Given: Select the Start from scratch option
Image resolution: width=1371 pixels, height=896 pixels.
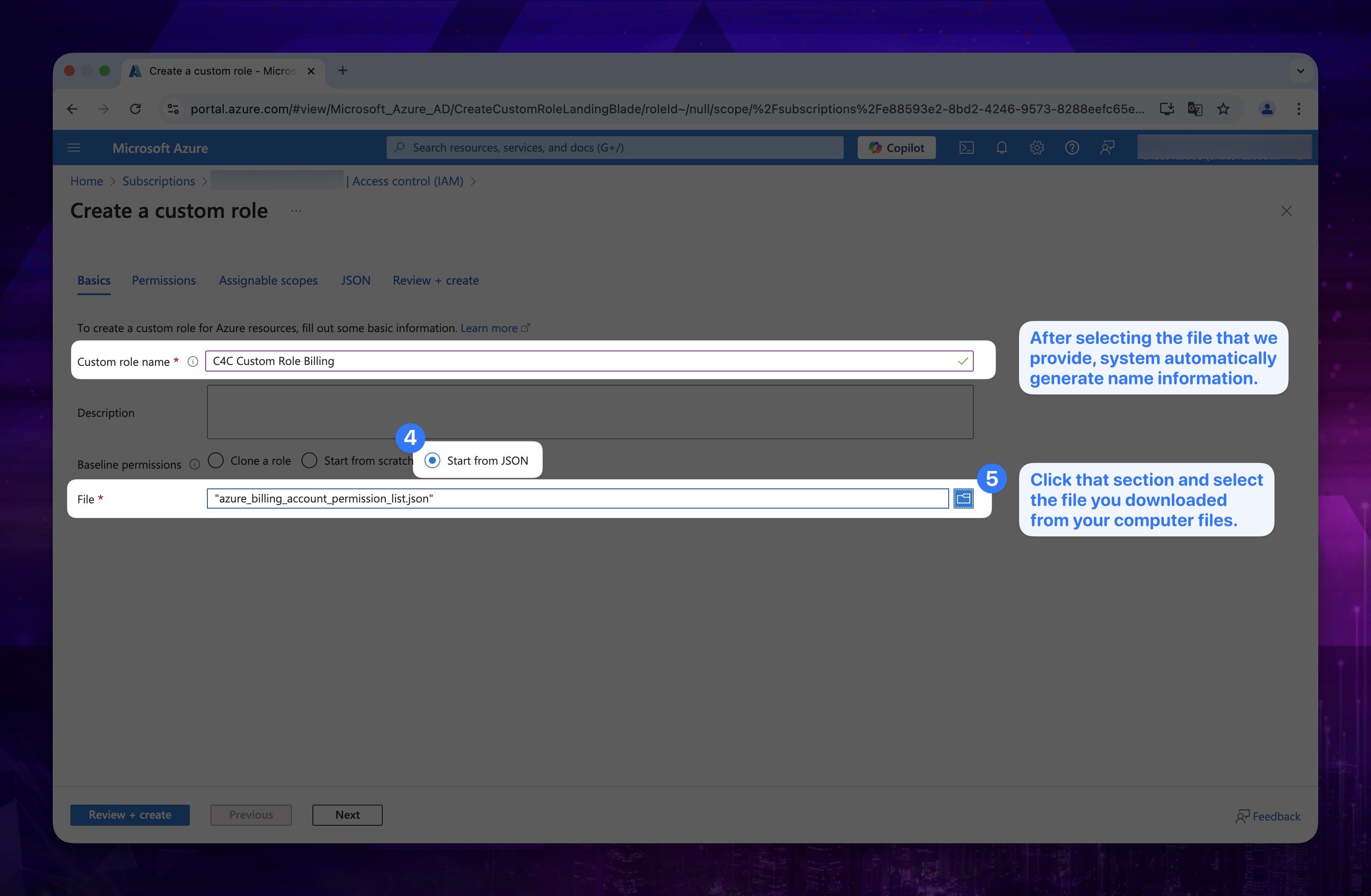Looking at the screenshot, I should [309, 460].
